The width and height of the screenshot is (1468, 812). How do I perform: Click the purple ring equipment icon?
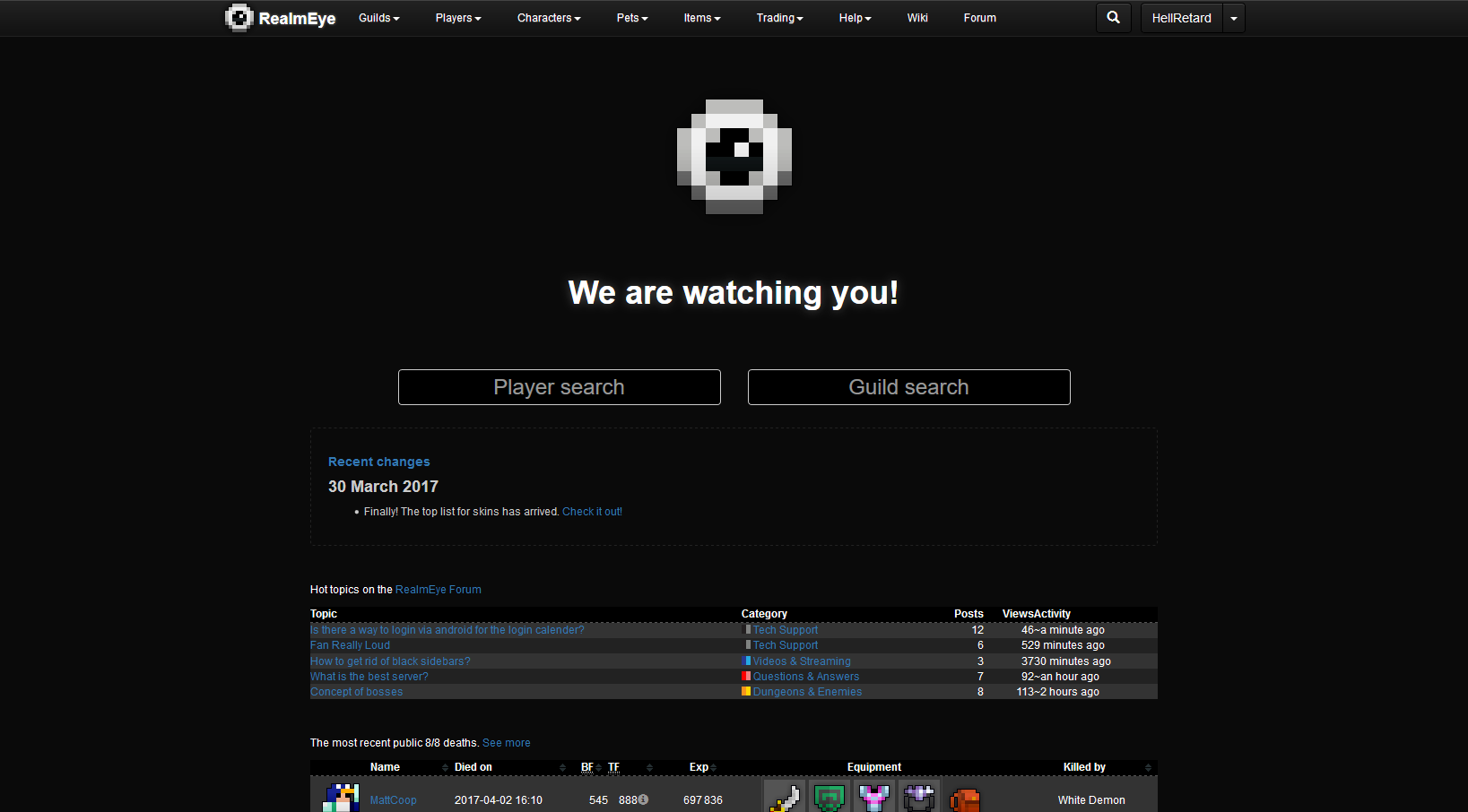[x=919, y=798]
